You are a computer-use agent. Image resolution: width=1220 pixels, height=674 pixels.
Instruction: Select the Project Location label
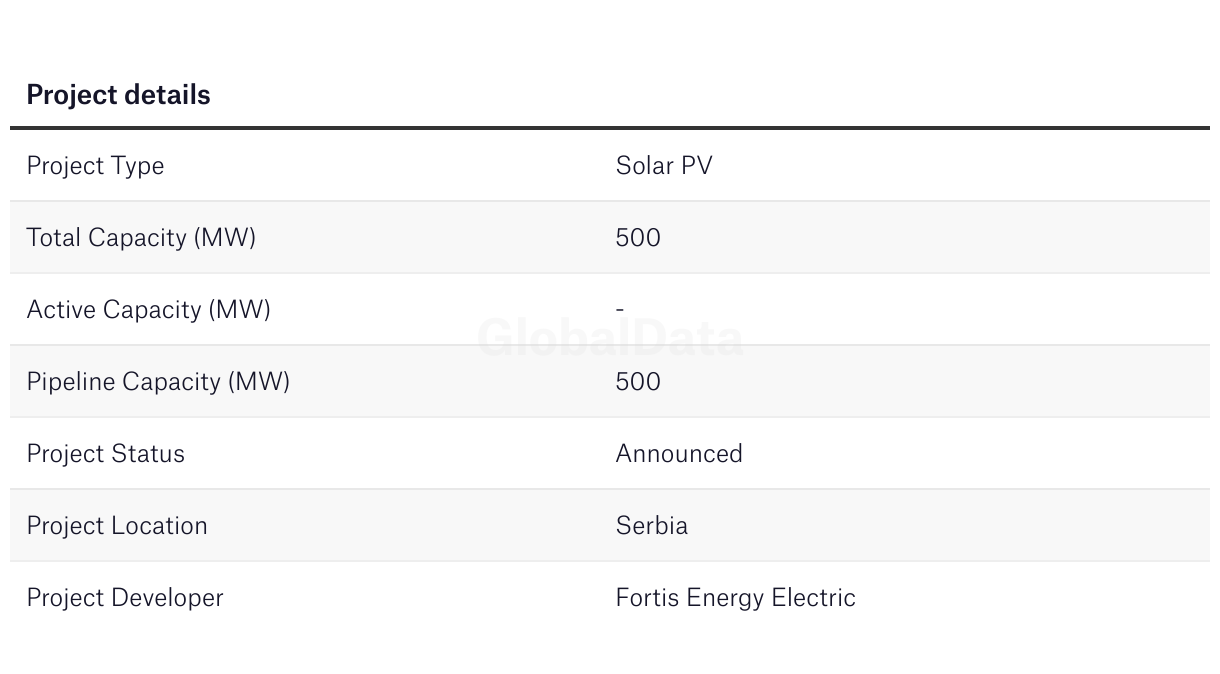(x=117, y=526)
